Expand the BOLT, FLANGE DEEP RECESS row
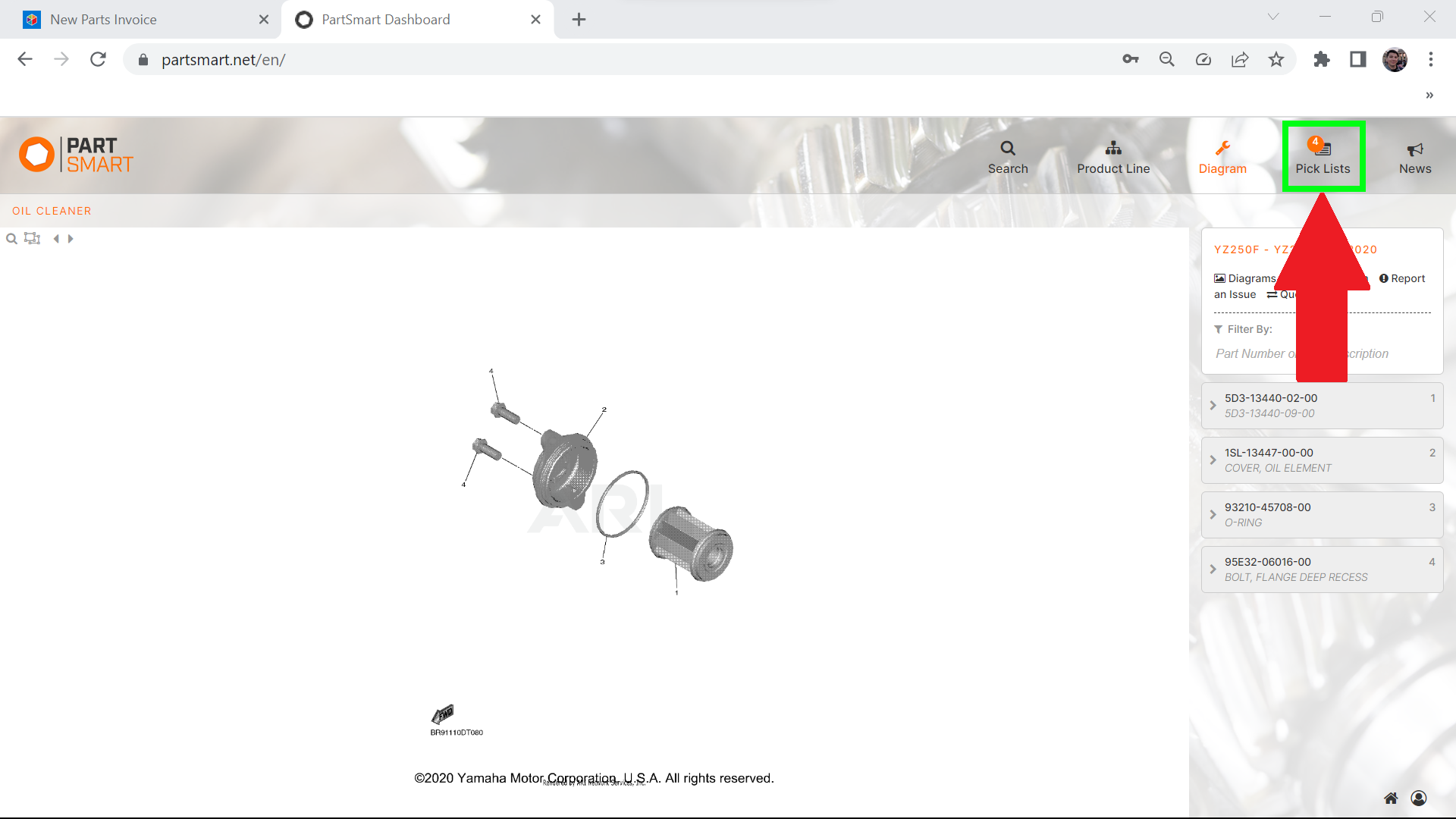 pos(1213,570)
